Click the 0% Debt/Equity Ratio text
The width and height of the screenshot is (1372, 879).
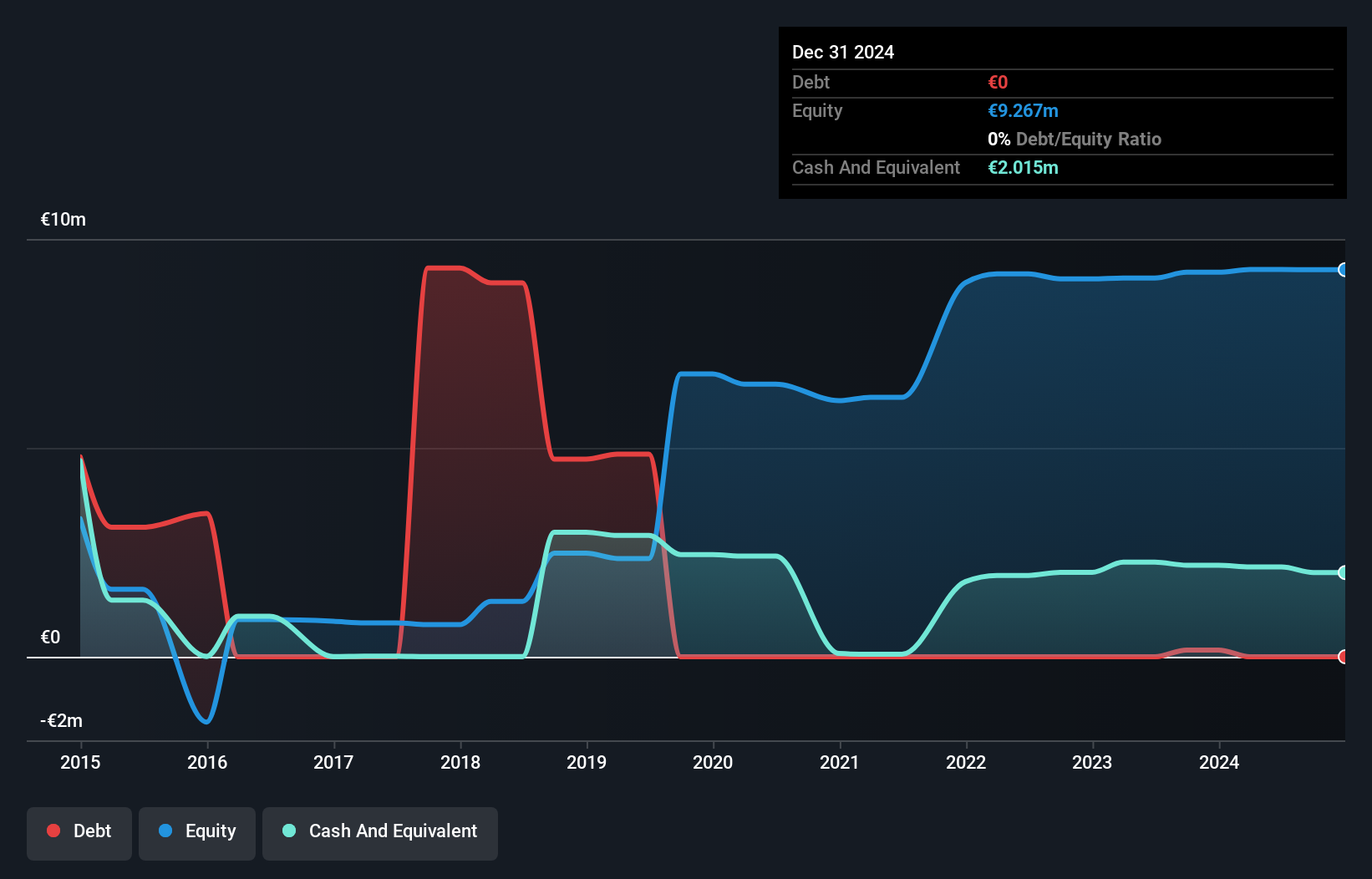pos(1075,139)
